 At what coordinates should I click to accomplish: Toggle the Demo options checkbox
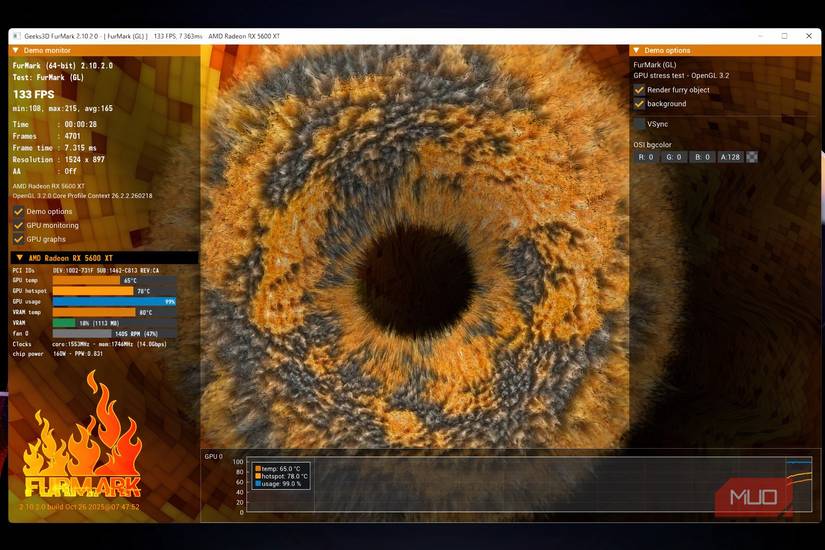pyautogui.click(x=18, y=212)
